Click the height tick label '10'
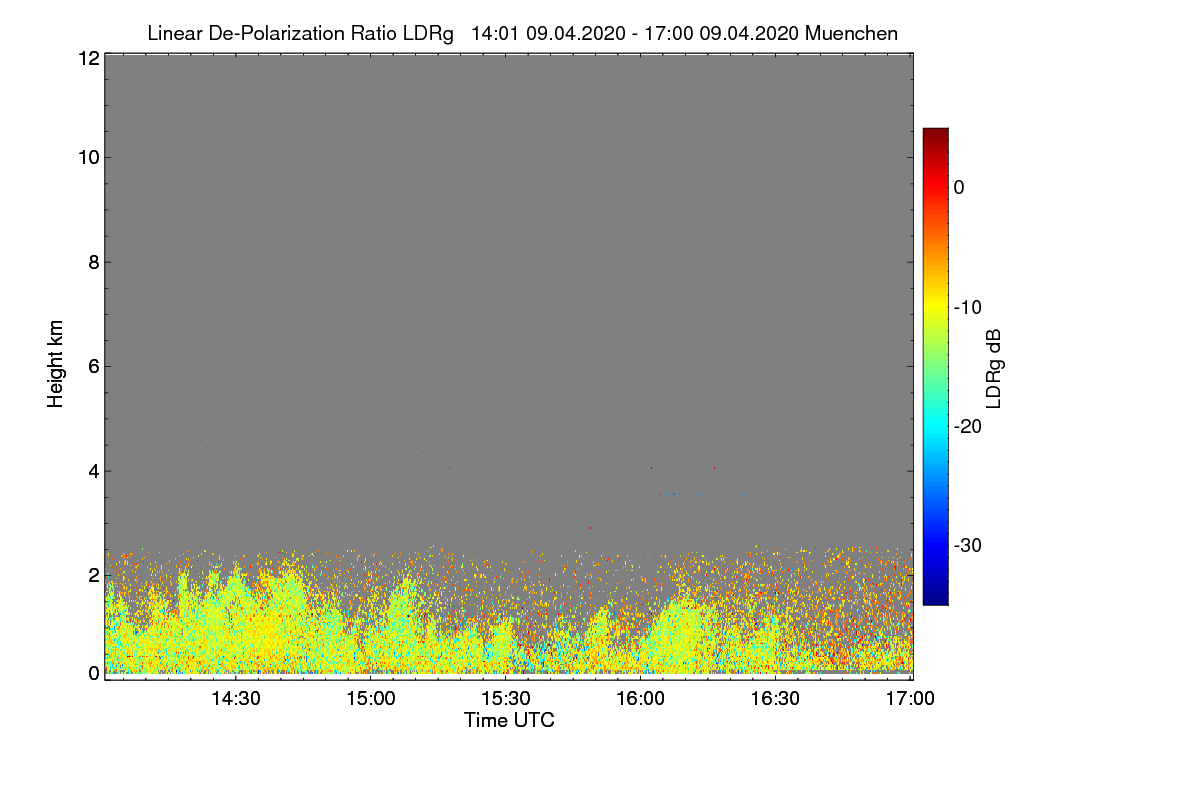Viewport: 1200px width, 800px height. 87,157
